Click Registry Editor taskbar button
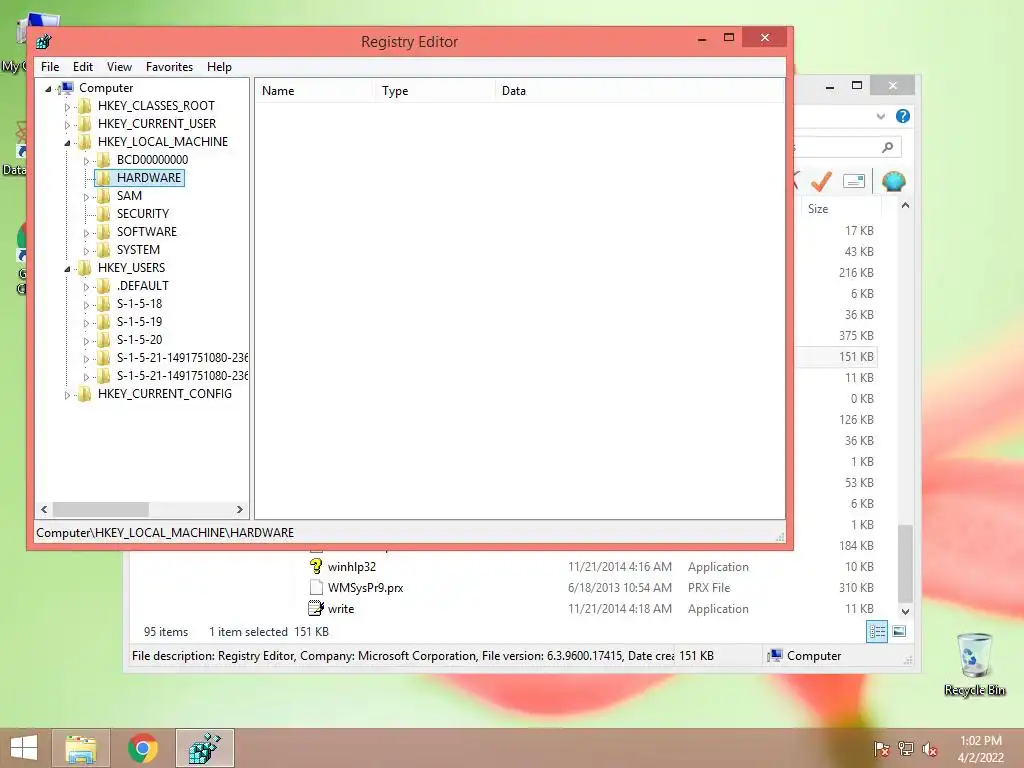The height and width of the screenshot is (768, 1024). coord(204,748)
